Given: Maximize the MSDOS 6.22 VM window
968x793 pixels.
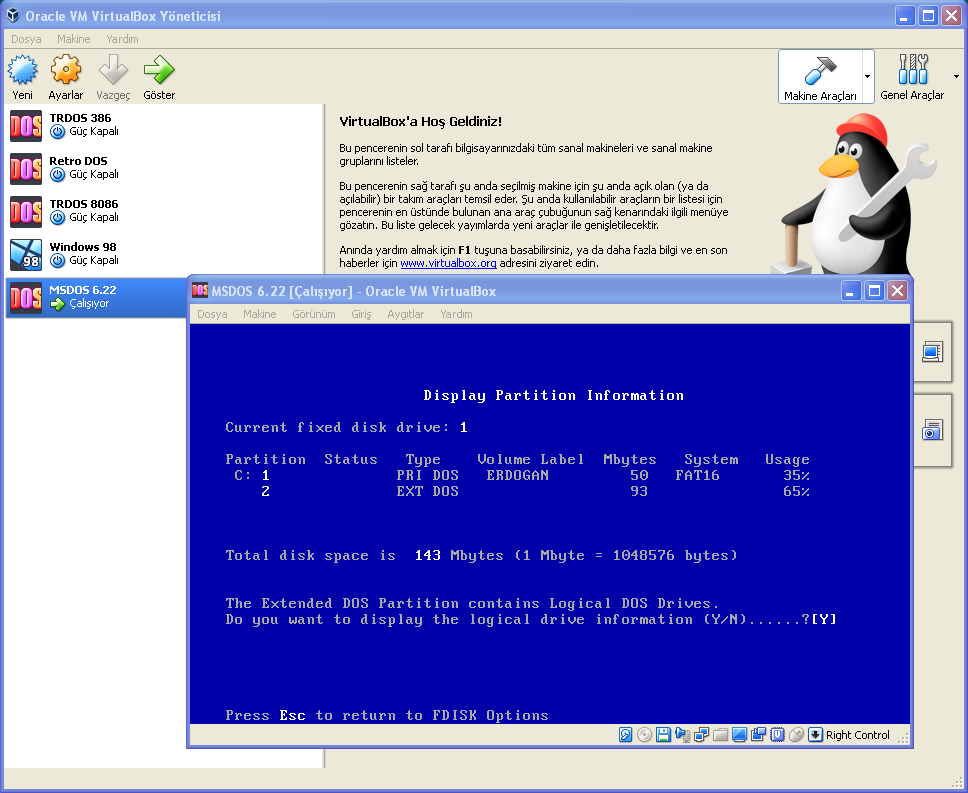Looking at the screenshot, I should (x=874, y=291).
